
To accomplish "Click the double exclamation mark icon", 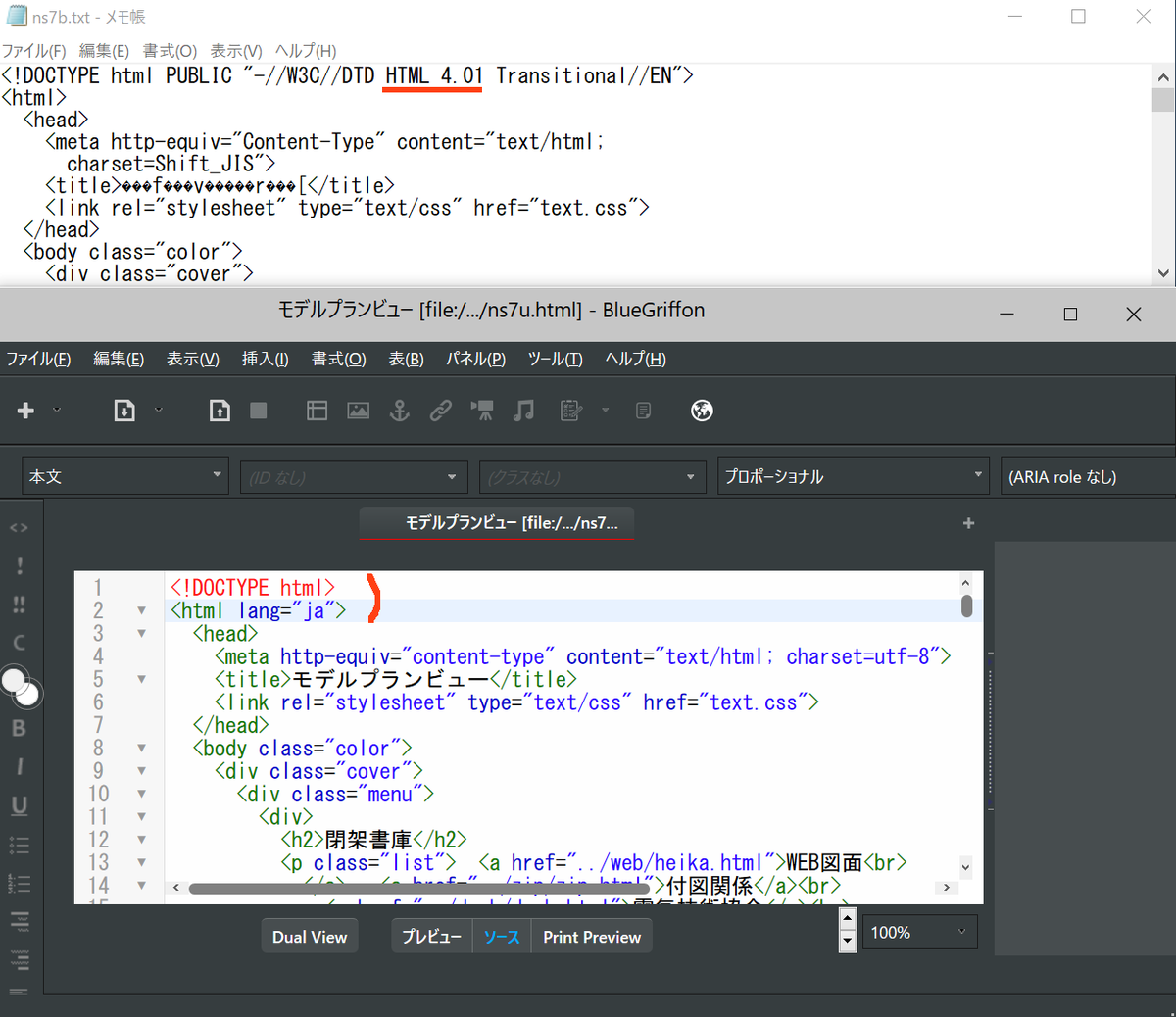I will 19,605.
